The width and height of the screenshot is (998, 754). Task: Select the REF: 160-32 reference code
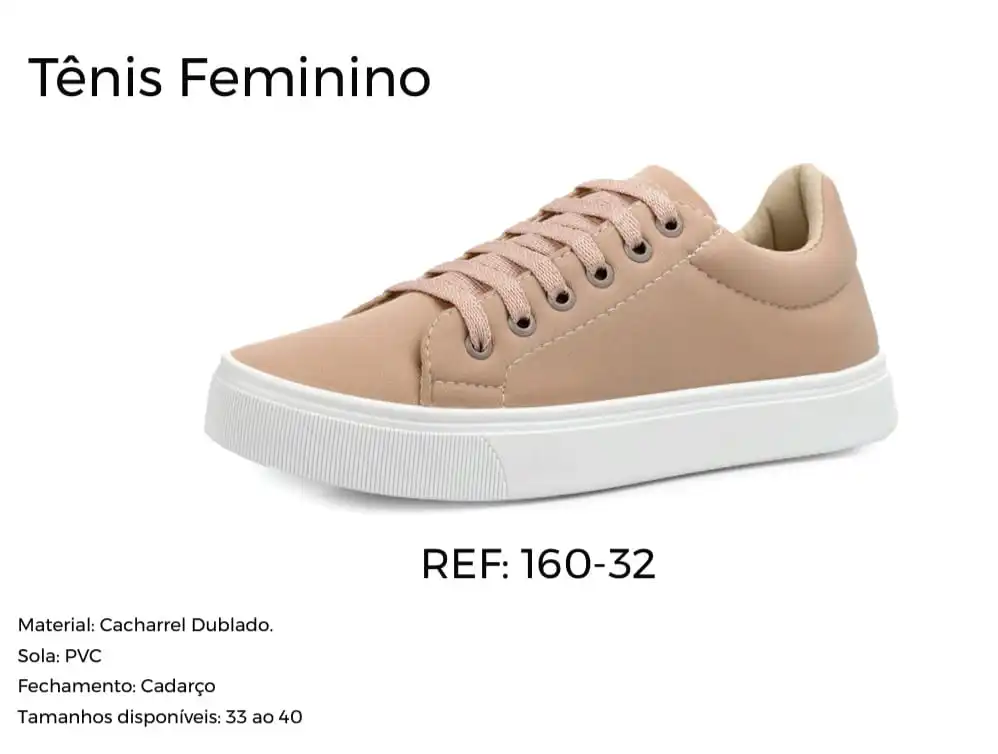coord(538,564)
